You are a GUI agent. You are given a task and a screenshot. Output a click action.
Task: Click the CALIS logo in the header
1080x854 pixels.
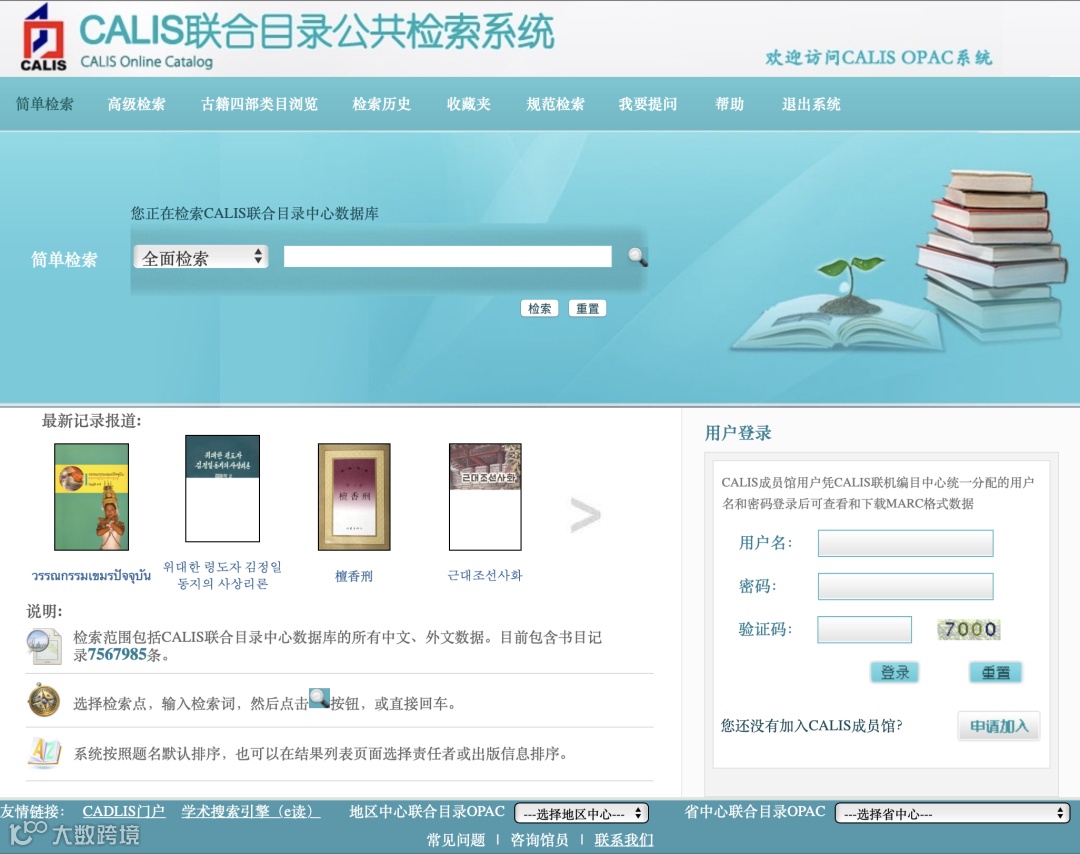pyautogui.click(x=43, y=38)
